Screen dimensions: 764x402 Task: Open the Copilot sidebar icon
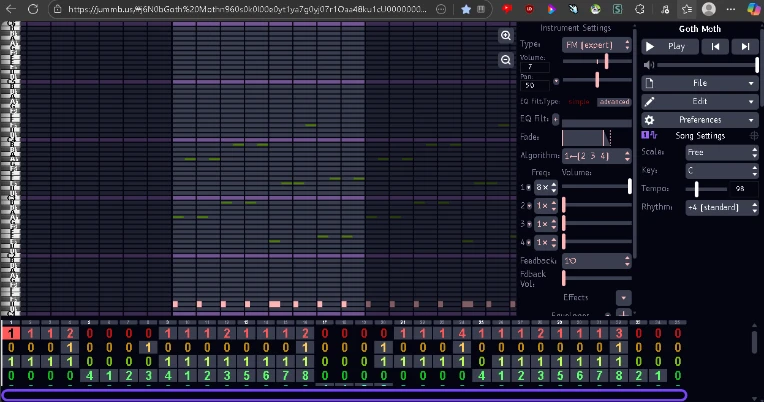(753, 9)
